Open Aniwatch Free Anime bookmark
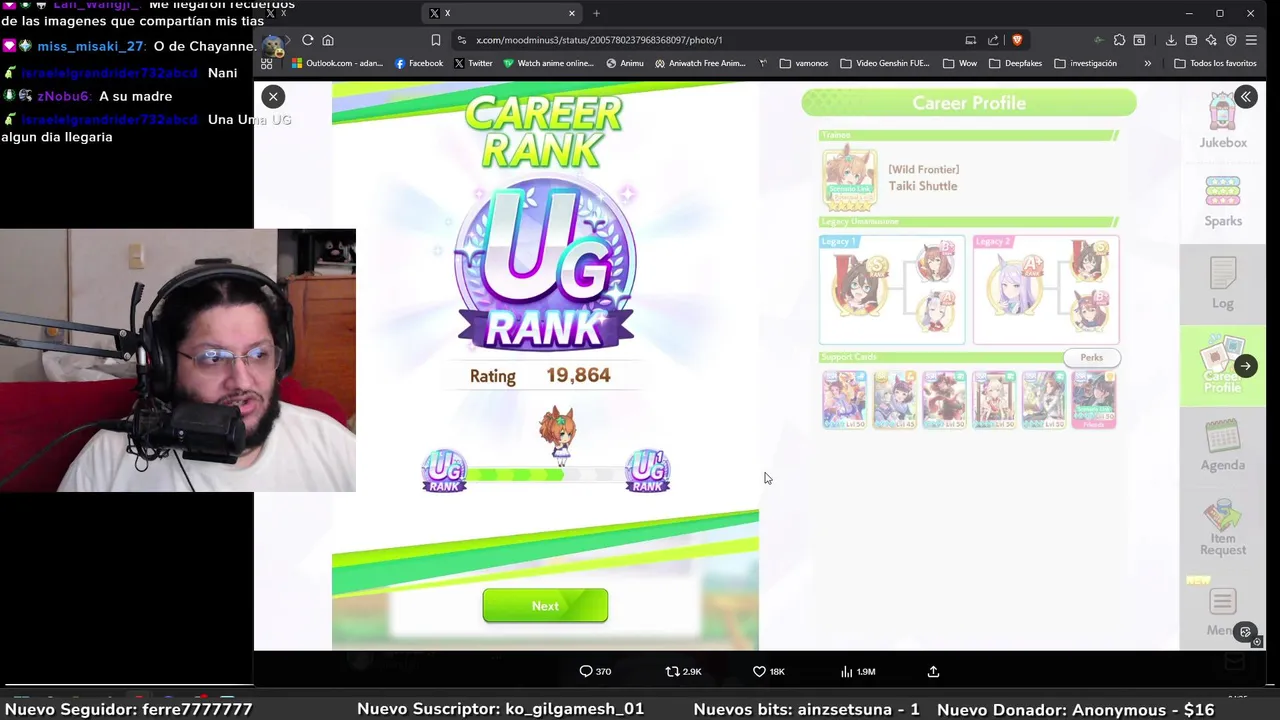The height and width of the screenshot is (720, 1280). (701, 63)
